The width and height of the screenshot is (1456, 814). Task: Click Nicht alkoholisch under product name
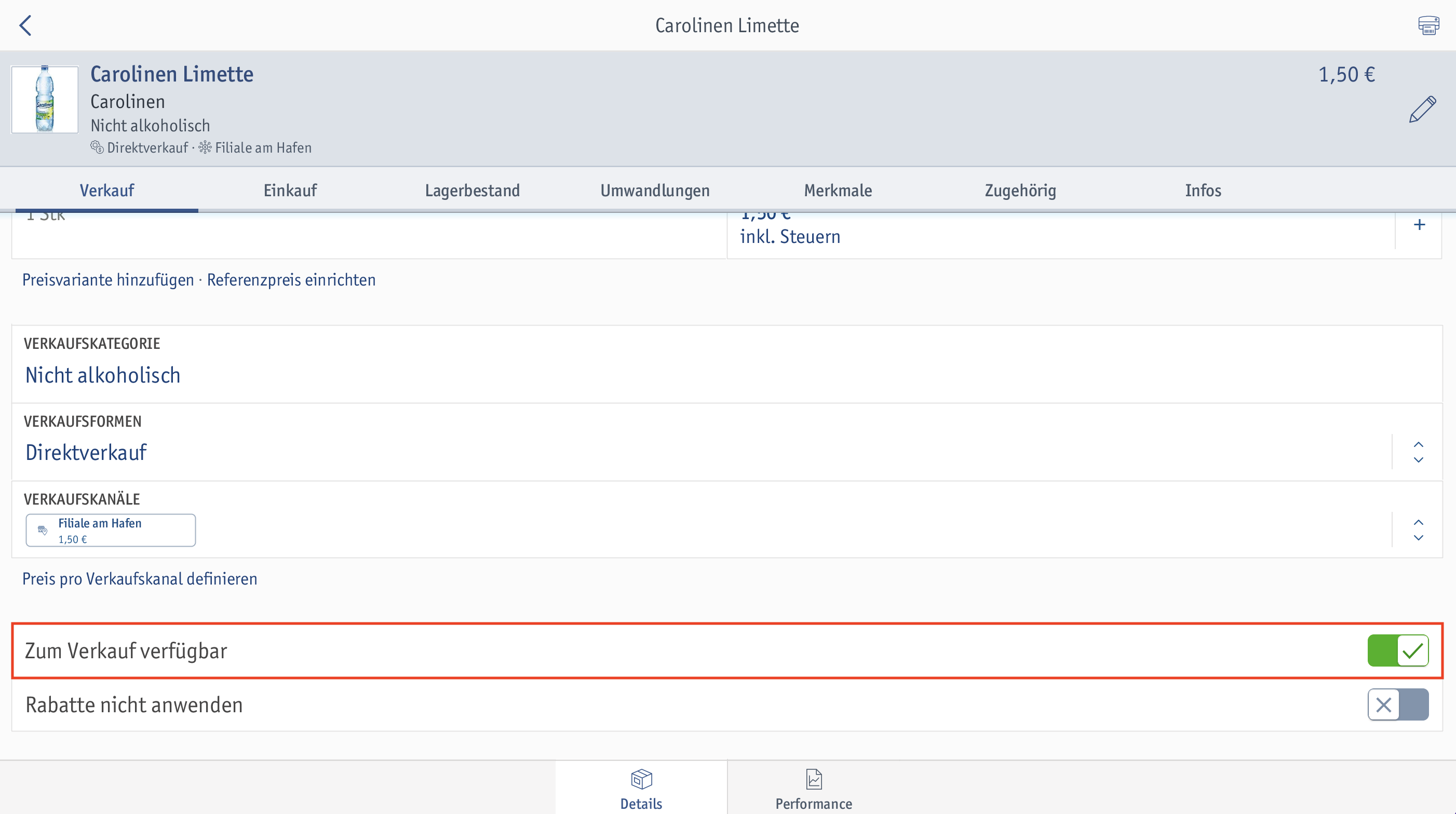tap(151, 126)
